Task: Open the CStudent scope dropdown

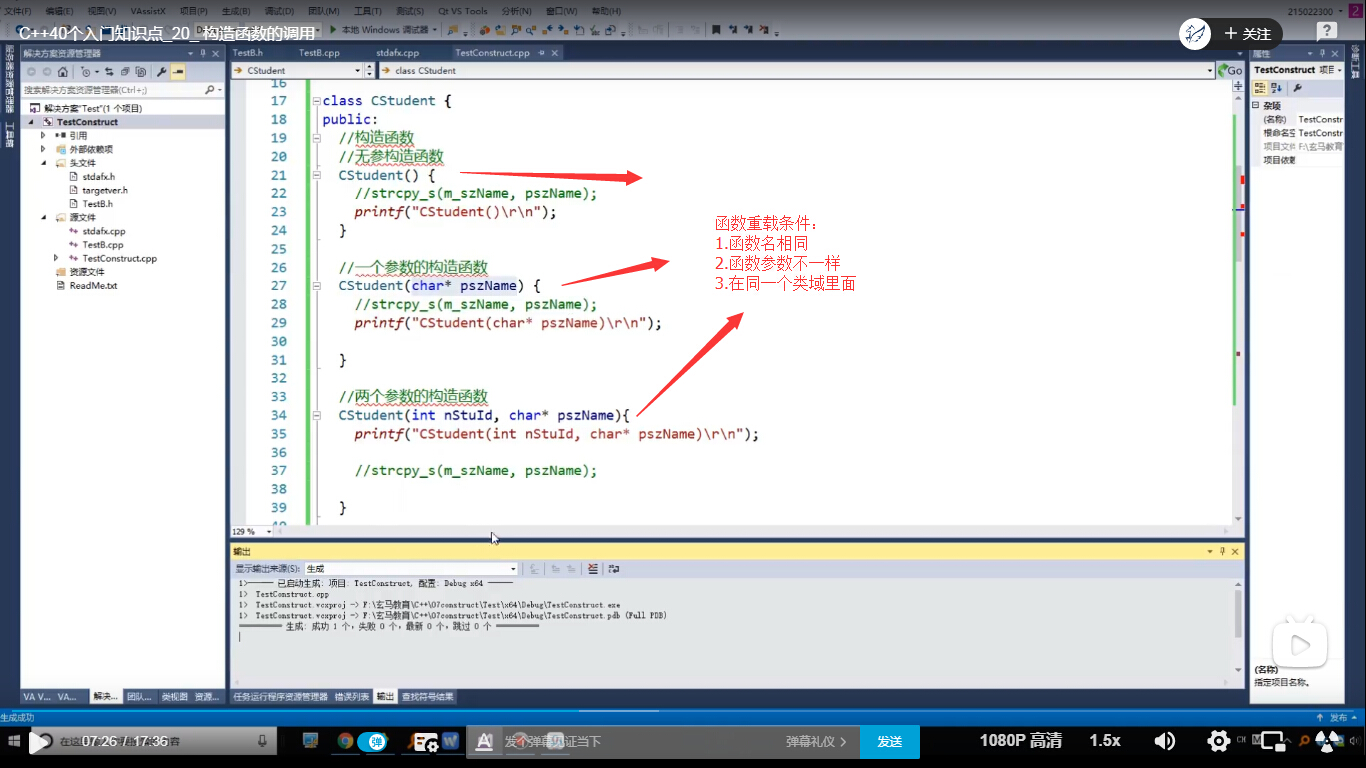Action: (357, 71)
